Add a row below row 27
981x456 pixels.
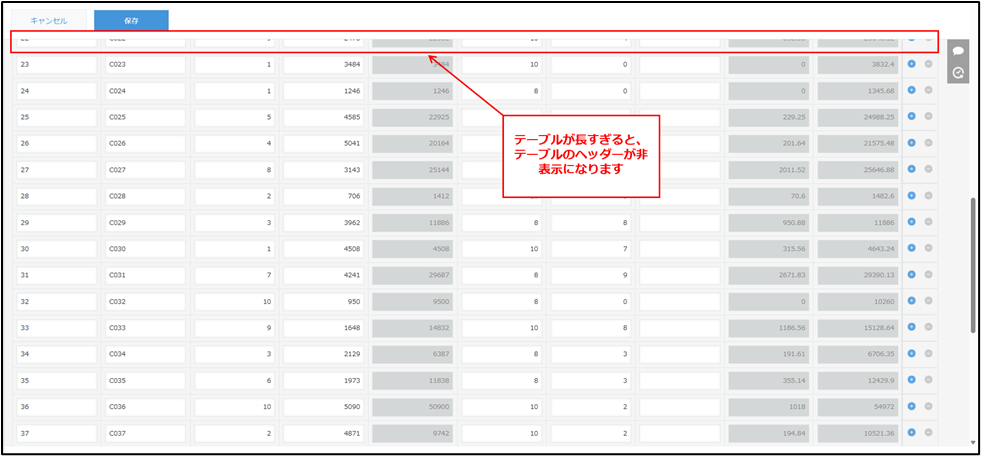click(911, 169)
